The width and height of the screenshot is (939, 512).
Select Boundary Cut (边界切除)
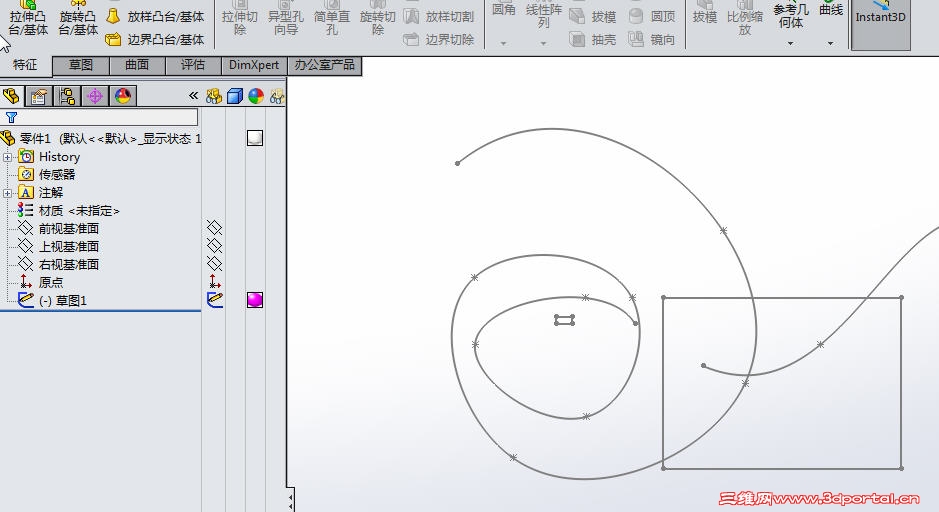(x=439, y=40)
